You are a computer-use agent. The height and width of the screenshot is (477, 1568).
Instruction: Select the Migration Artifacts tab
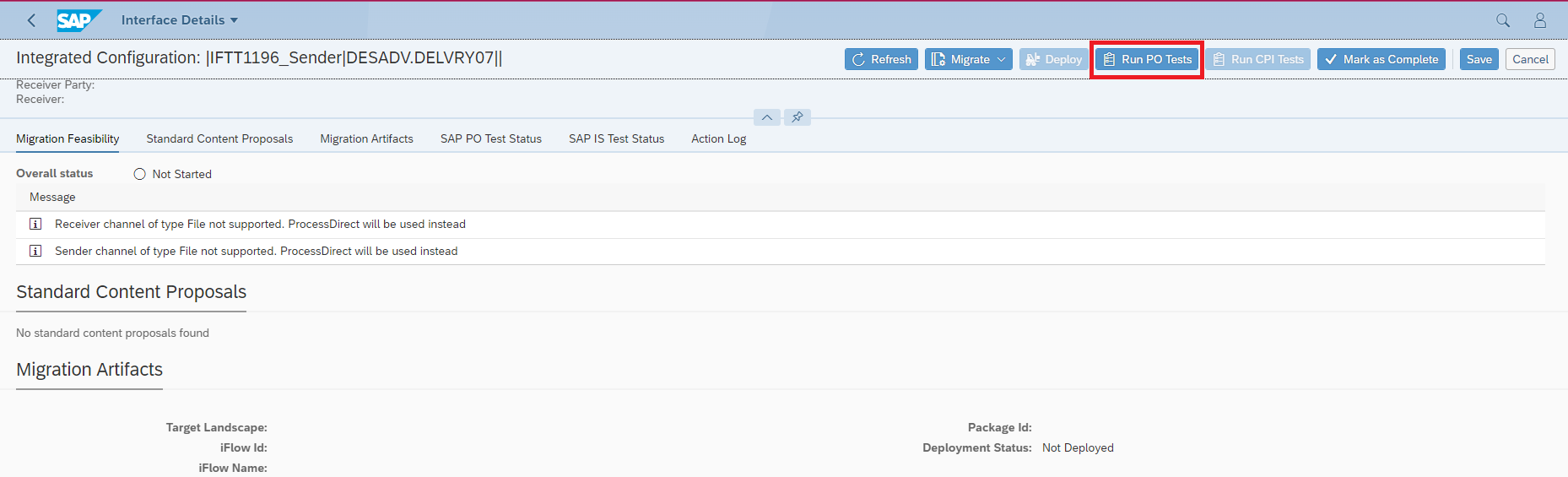[x=366, y=138]
